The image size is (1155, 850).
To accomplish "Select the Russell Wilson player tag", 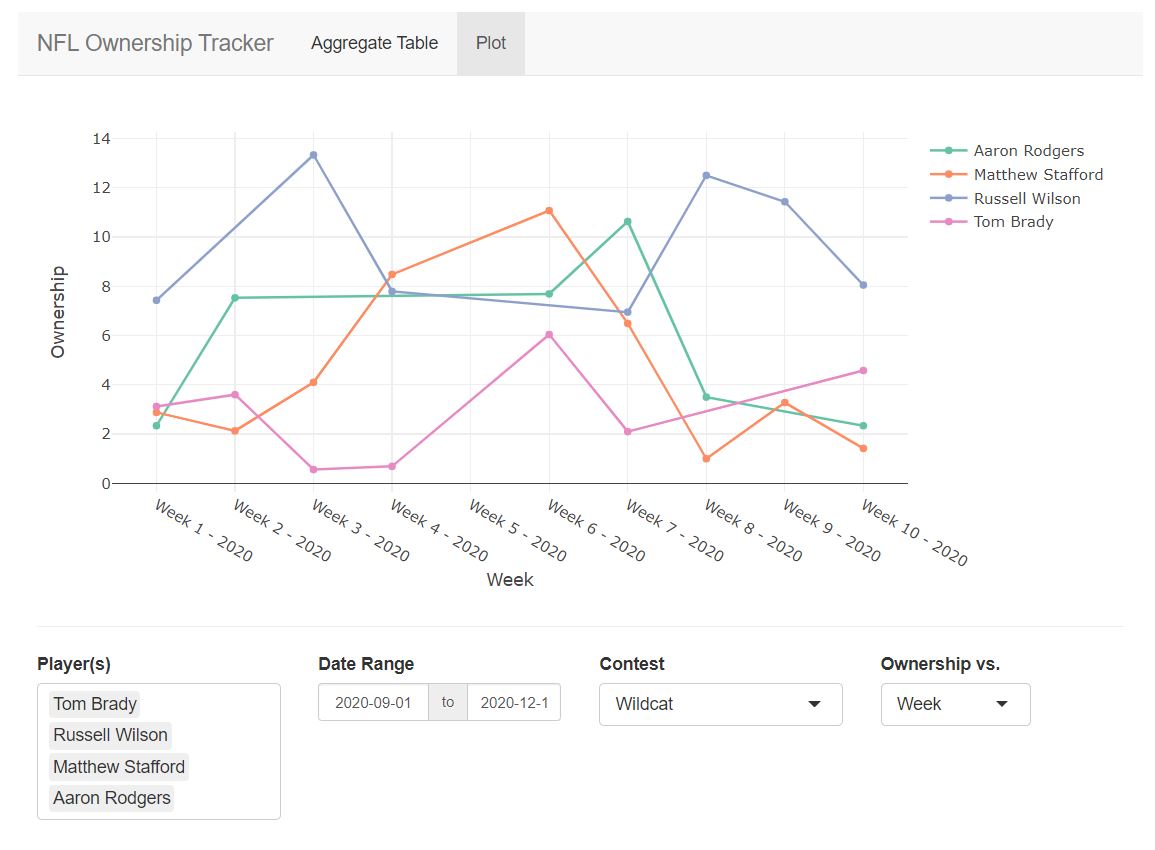I will (110, 735).
